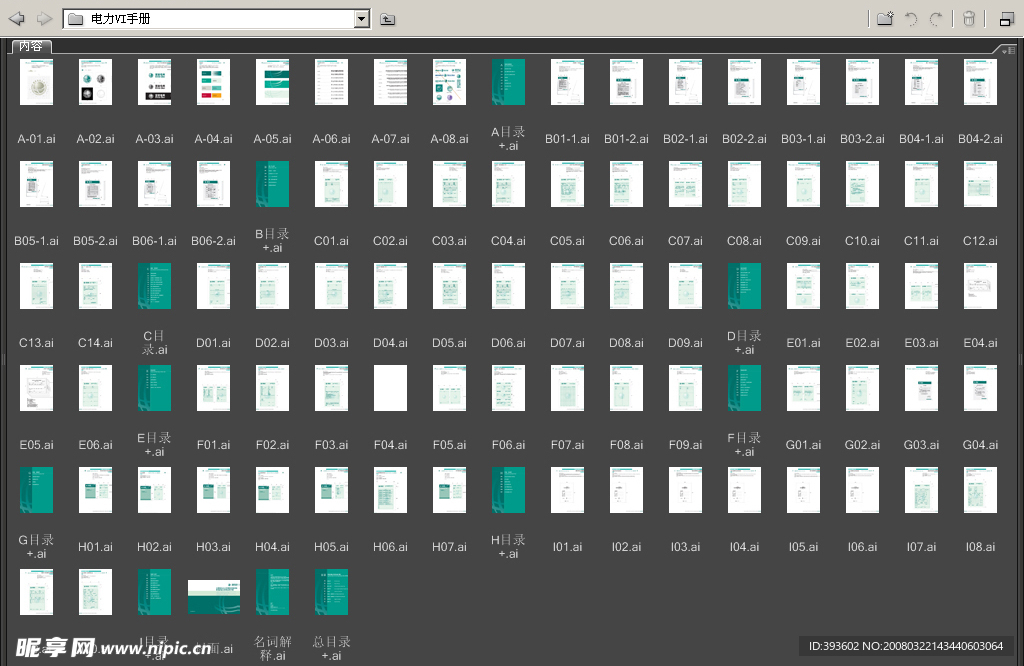This screenshot has height=666, width=1024.
Task: Rotate 90° counterclockwise
Action: 911,19
